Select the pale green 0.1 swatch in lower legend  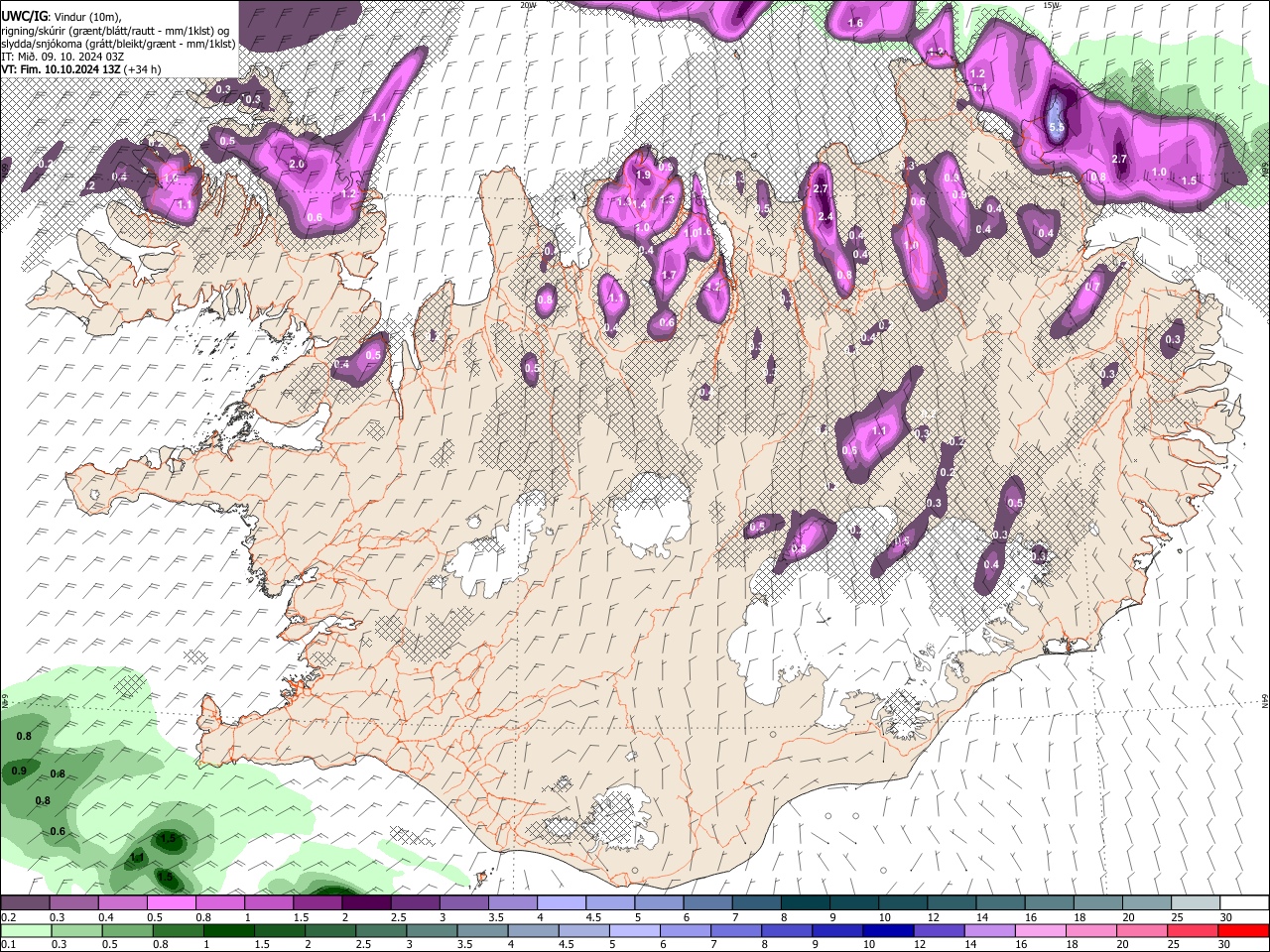click(x=26, y=931)
